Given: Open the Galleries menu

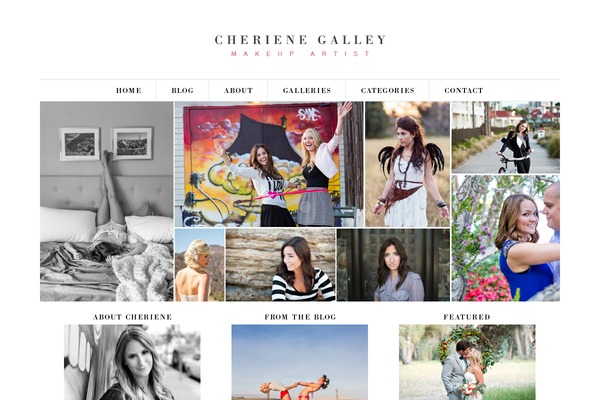Looking at the screenshot, I should [x=307, y=91].
